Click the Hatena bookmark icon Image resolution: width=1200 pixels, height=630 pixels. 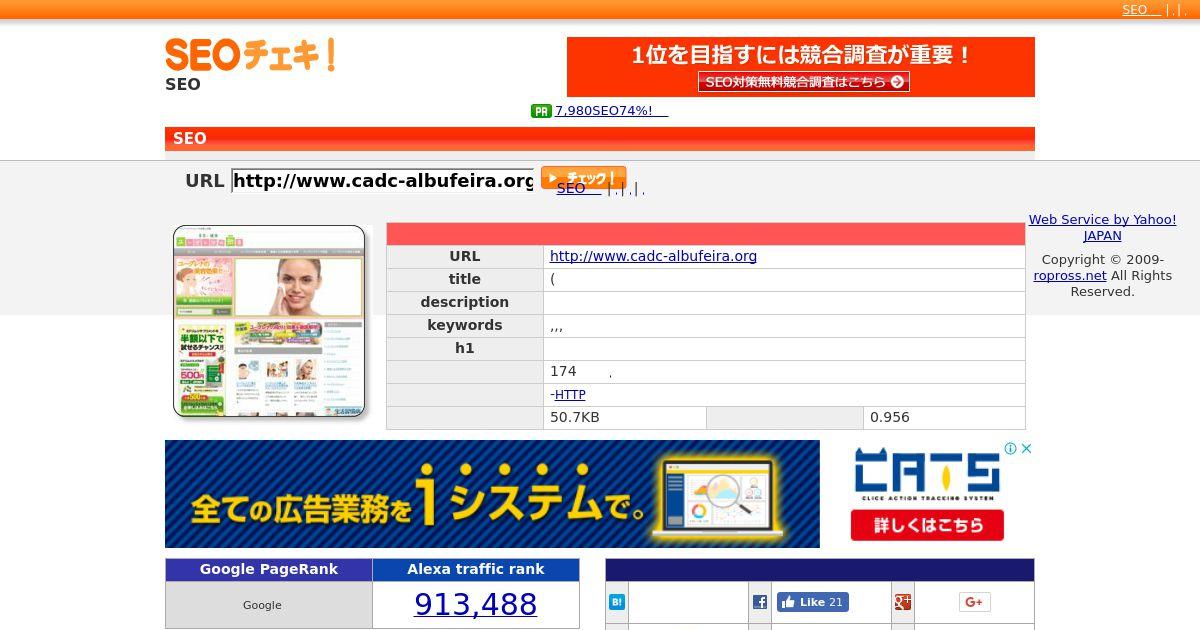[617, 602]
